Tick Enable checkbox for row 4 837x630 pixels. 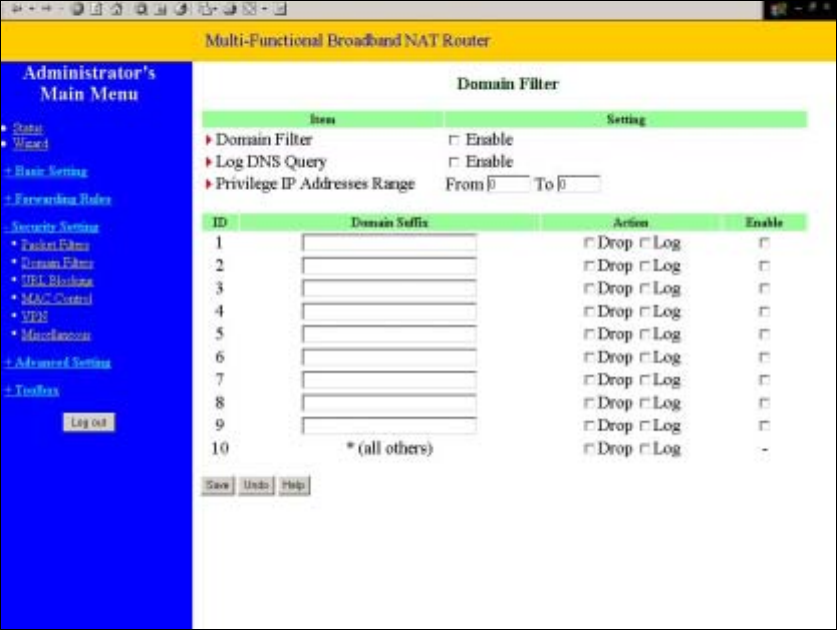(x=764, y=311)
